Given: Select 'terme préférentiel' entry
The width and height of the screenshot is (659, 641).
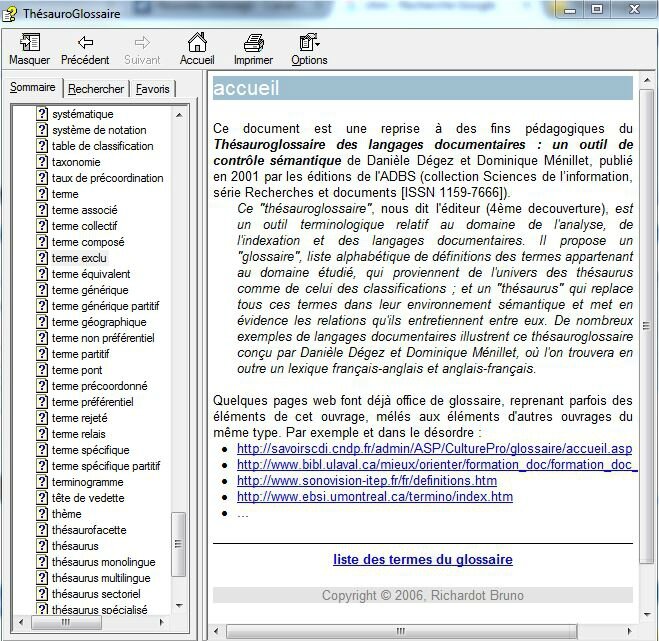Looking at the screenshot, I should pyautogui.click(x=93, y=401).
